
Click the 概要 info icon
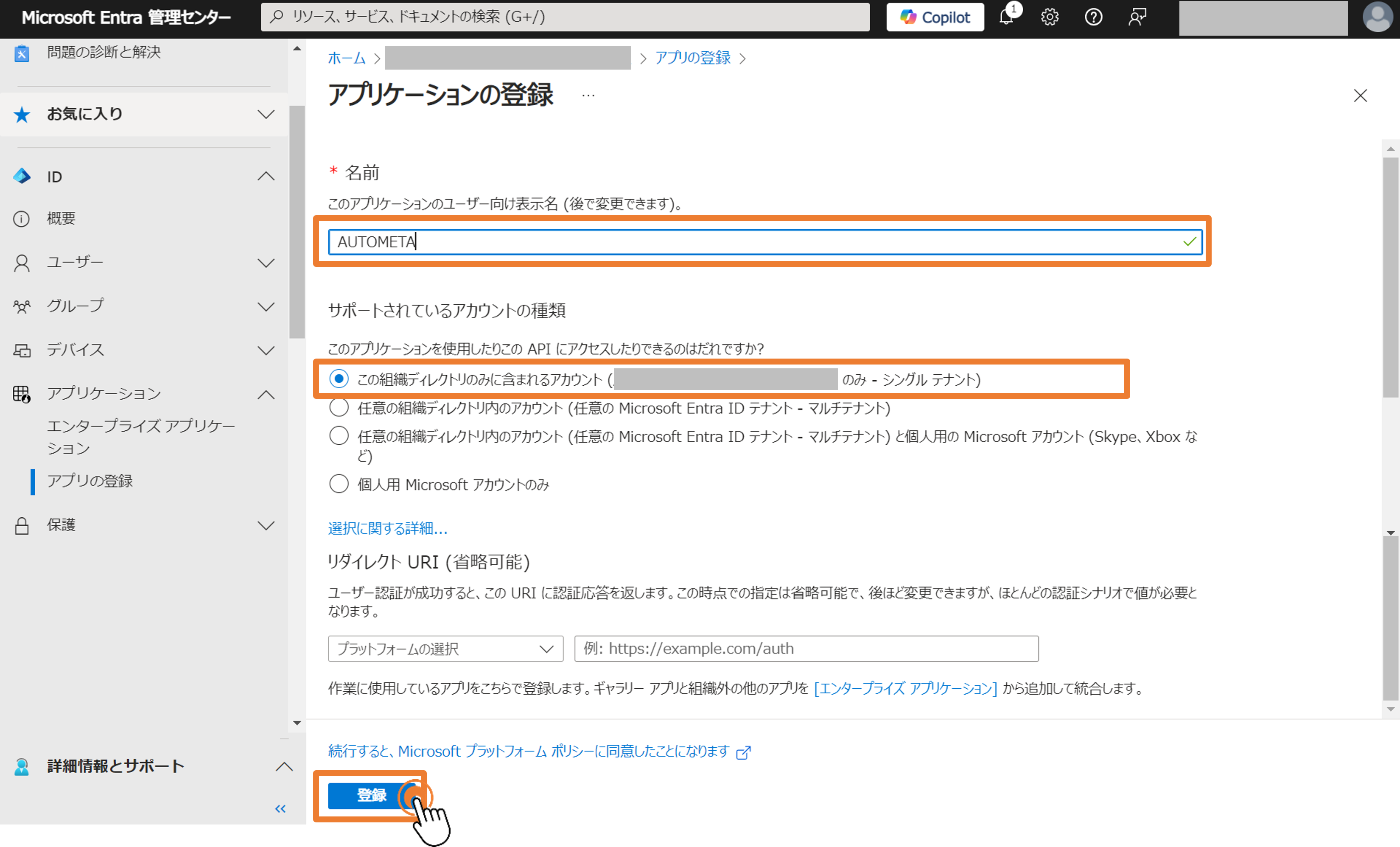click(22, 219)
